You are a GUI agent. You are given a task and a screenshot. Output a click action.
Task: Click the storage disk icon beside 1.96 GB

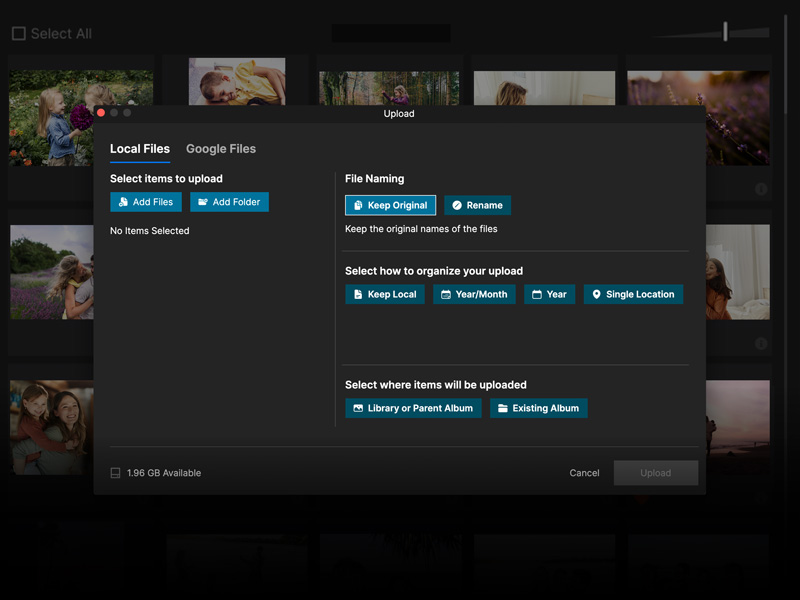point(116,473)
